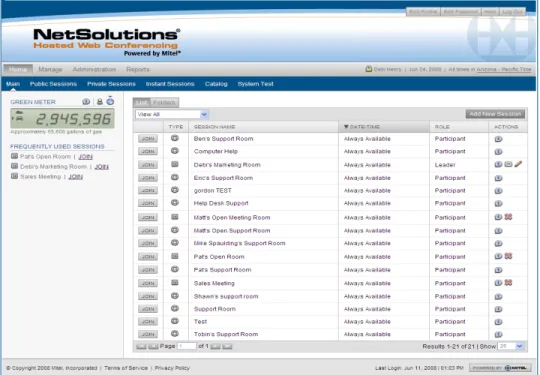Click the page number input field
The height and width of the screenshot is (375, 540).
pyautogui.click(x=187, y=346)
